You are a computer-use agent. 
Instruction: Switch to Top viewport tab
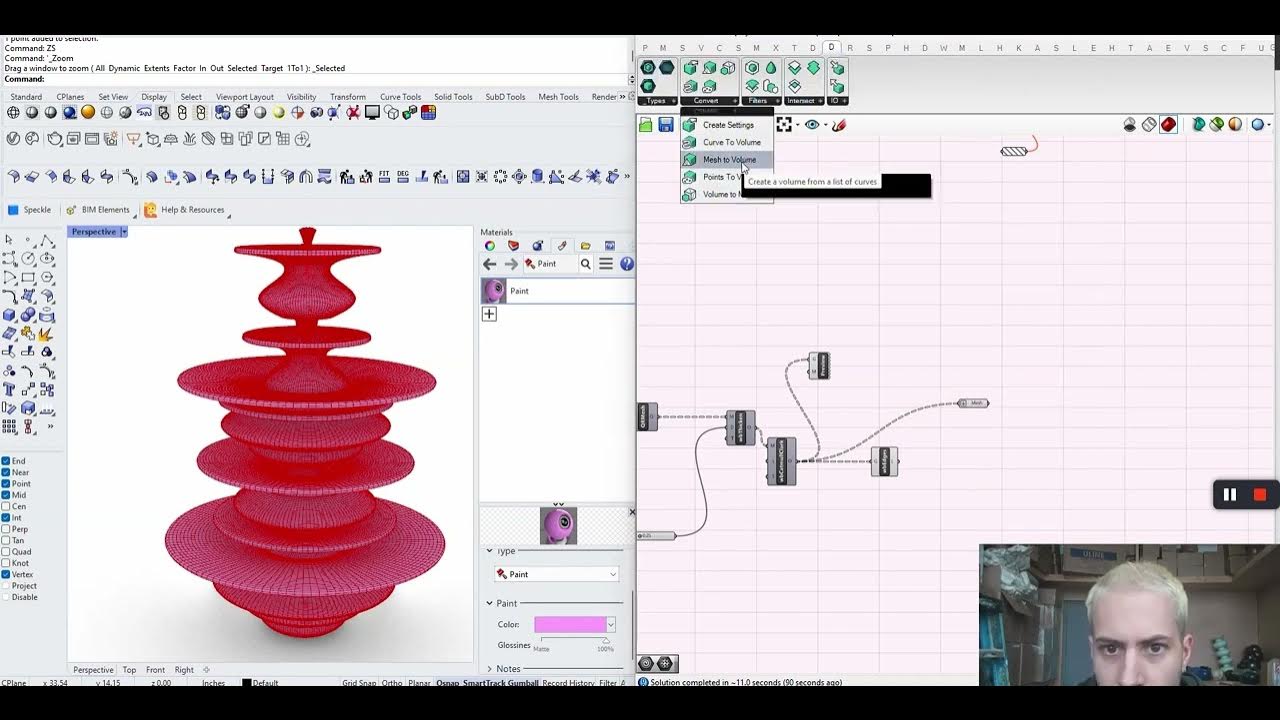(x=129, y=670)
